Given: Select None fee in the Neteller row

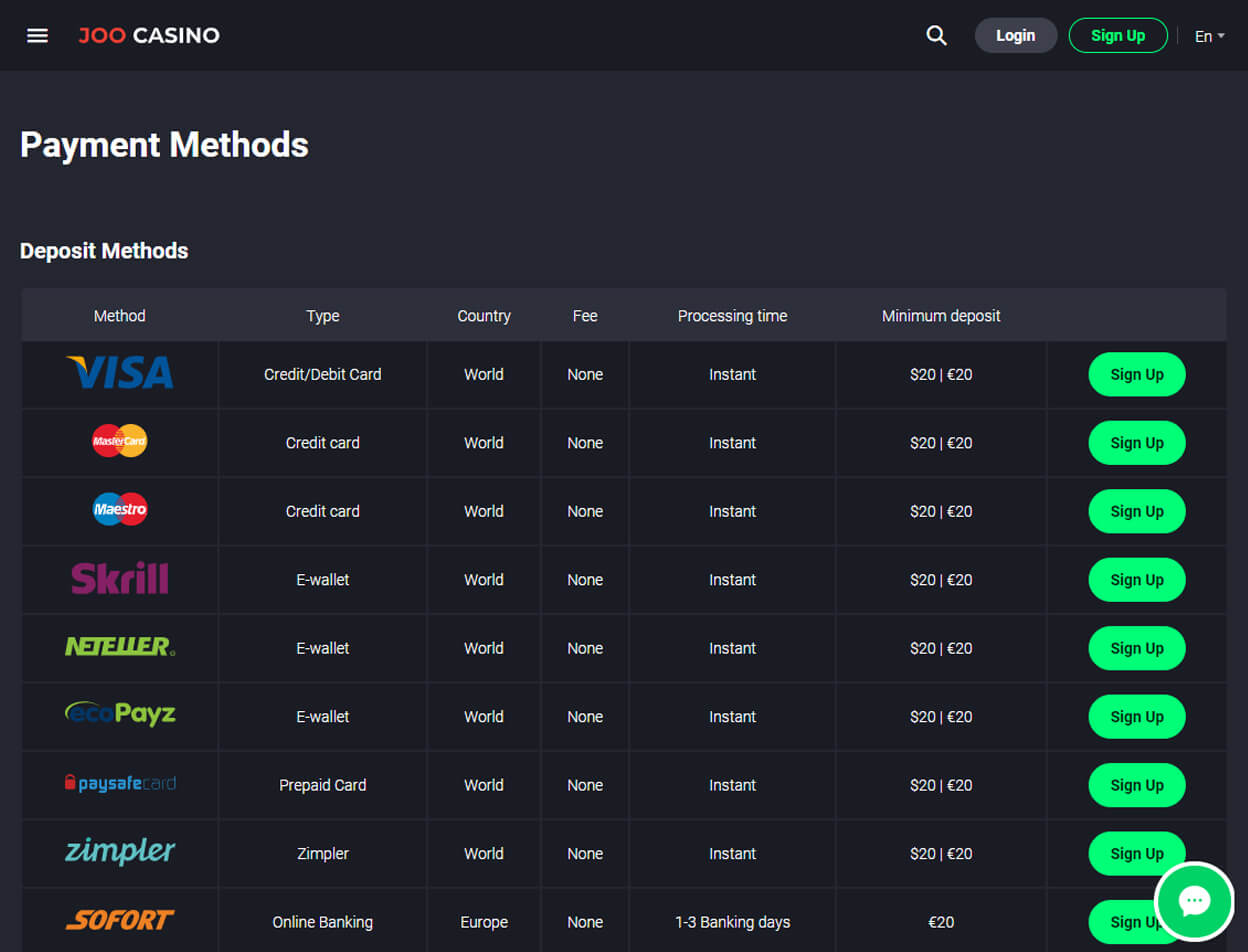Looking at the screenshot, I should click(585, 648).
